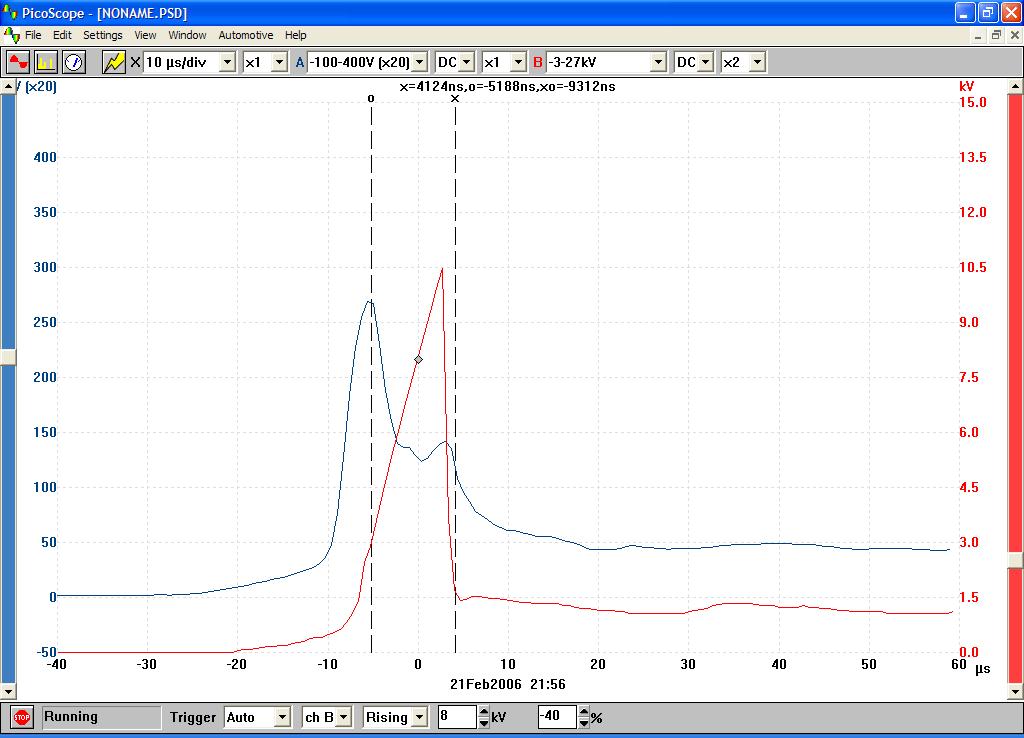Click the trigger level diamond marker on graph

tap(418, 359)
